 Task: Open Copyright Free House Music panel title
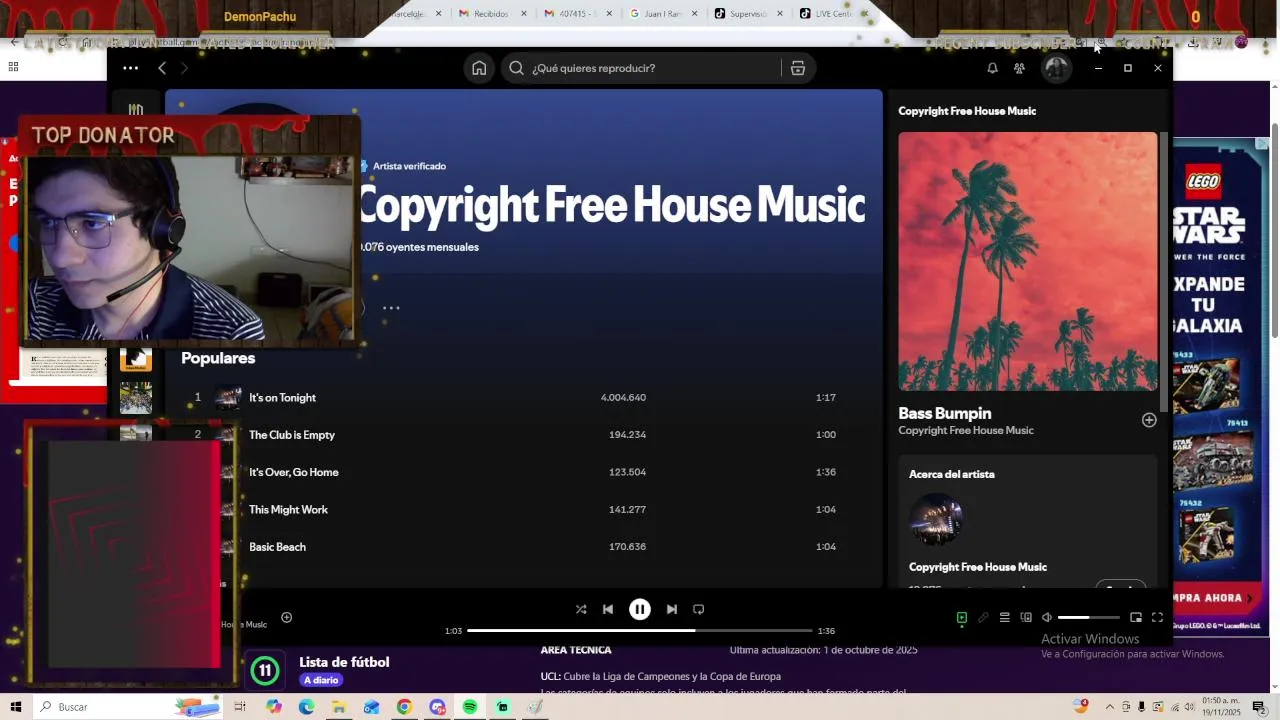coord(967,111)
